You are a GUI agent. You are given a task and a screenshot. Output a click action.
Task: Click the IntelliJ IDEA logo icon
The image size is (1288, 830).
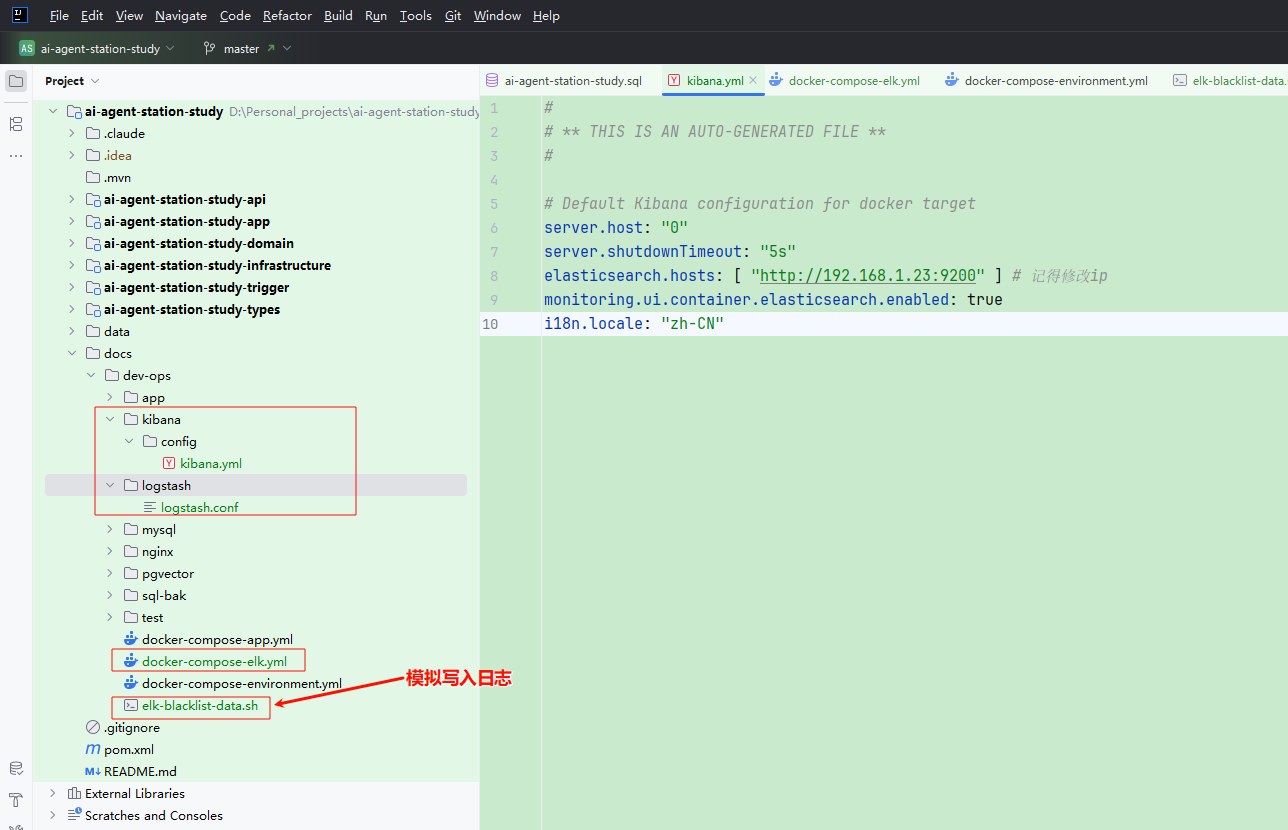click(x=20, y=15)
